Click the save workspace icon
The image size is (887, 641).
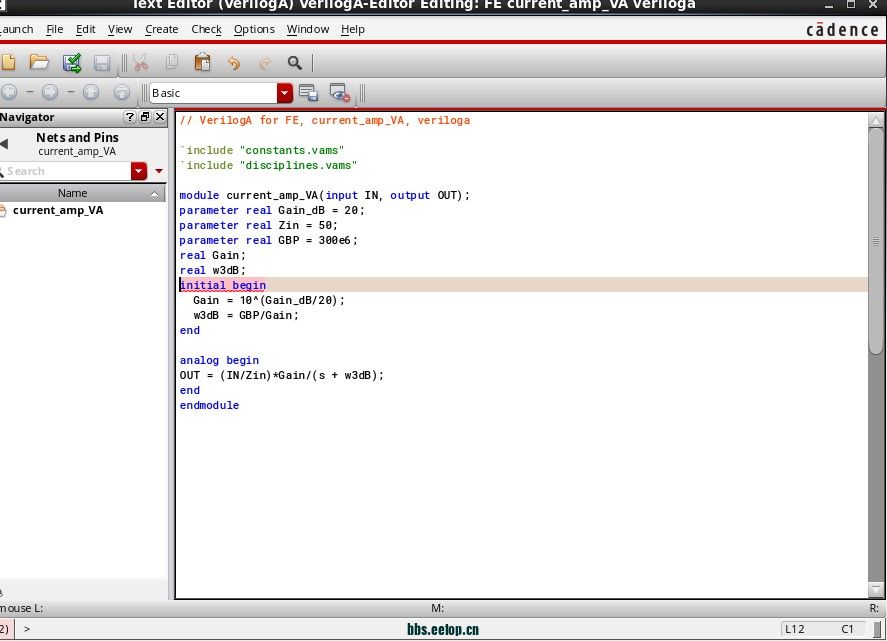coord(308,92)
